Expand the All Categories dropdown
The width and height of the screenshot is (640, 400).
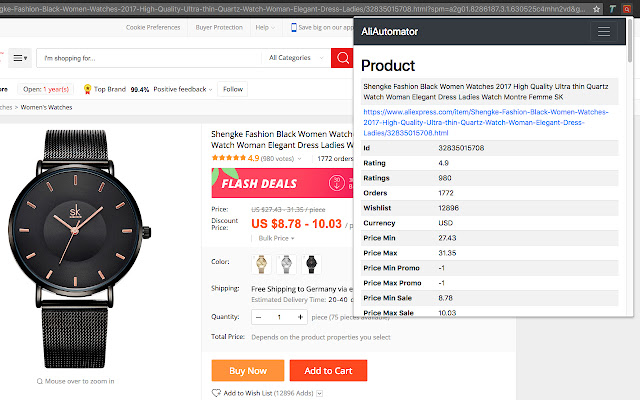297,58
